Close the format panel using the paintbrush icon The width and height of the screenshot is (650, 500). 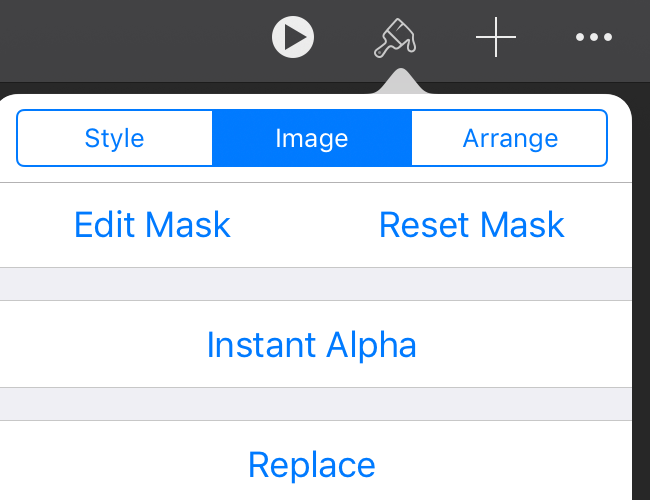coord(395,38)
